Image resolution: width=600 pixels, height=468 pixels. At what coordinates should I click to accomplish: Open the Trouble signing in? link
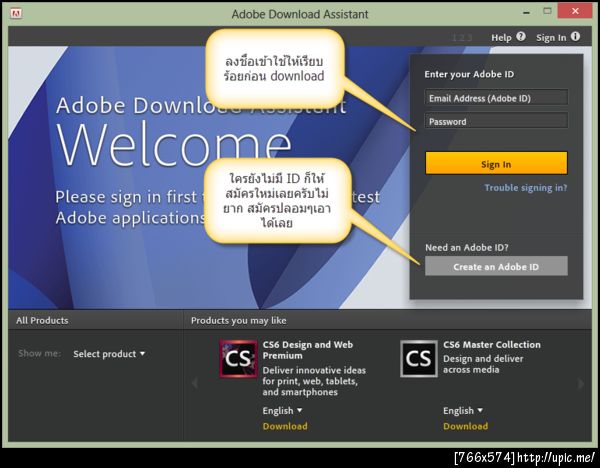tap(526, 188)
